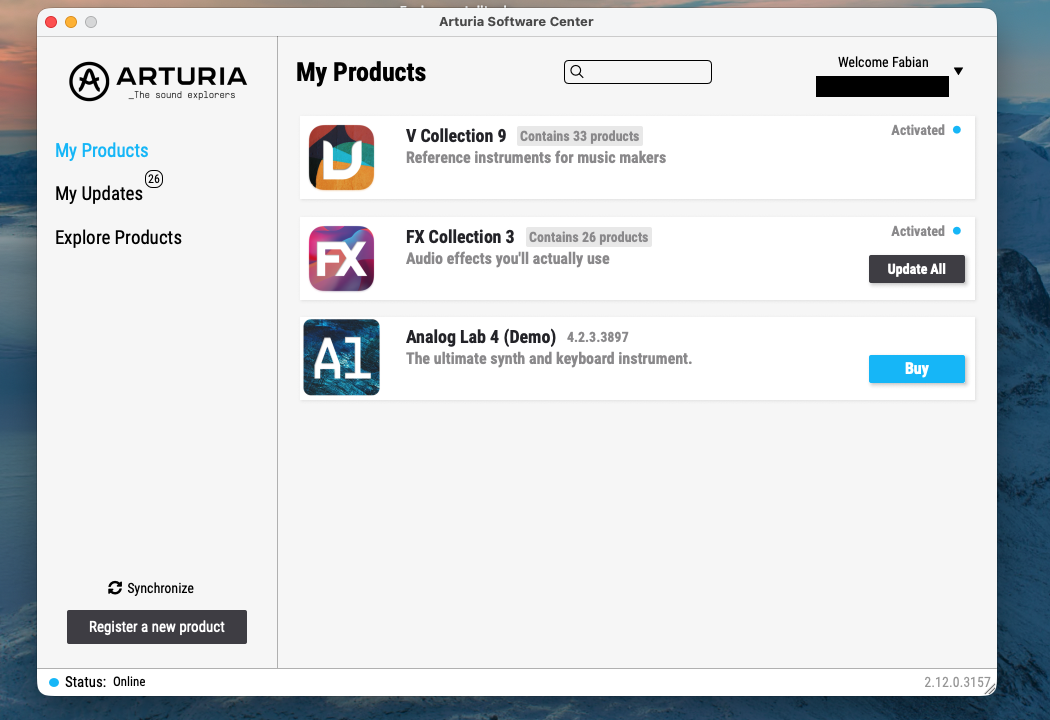Click the My Updates notification badge showing 26
1050x720 pixels.
[x=154, y=179]
